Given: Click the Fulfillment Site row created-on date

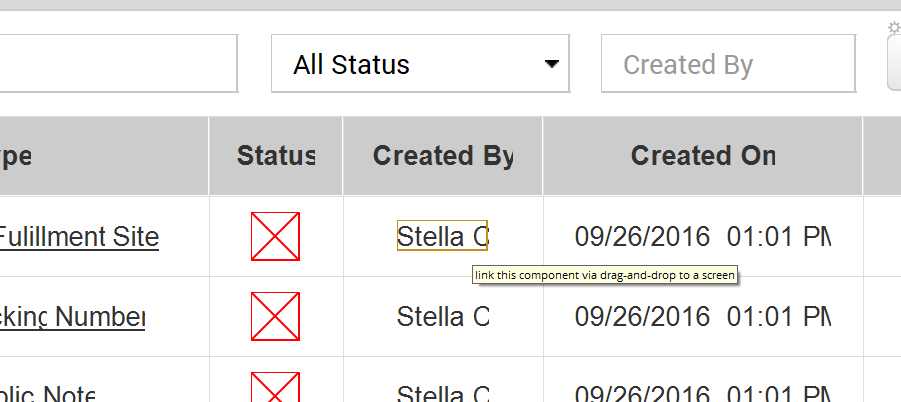Looking at the screenshot, I should tap(702, 237).
